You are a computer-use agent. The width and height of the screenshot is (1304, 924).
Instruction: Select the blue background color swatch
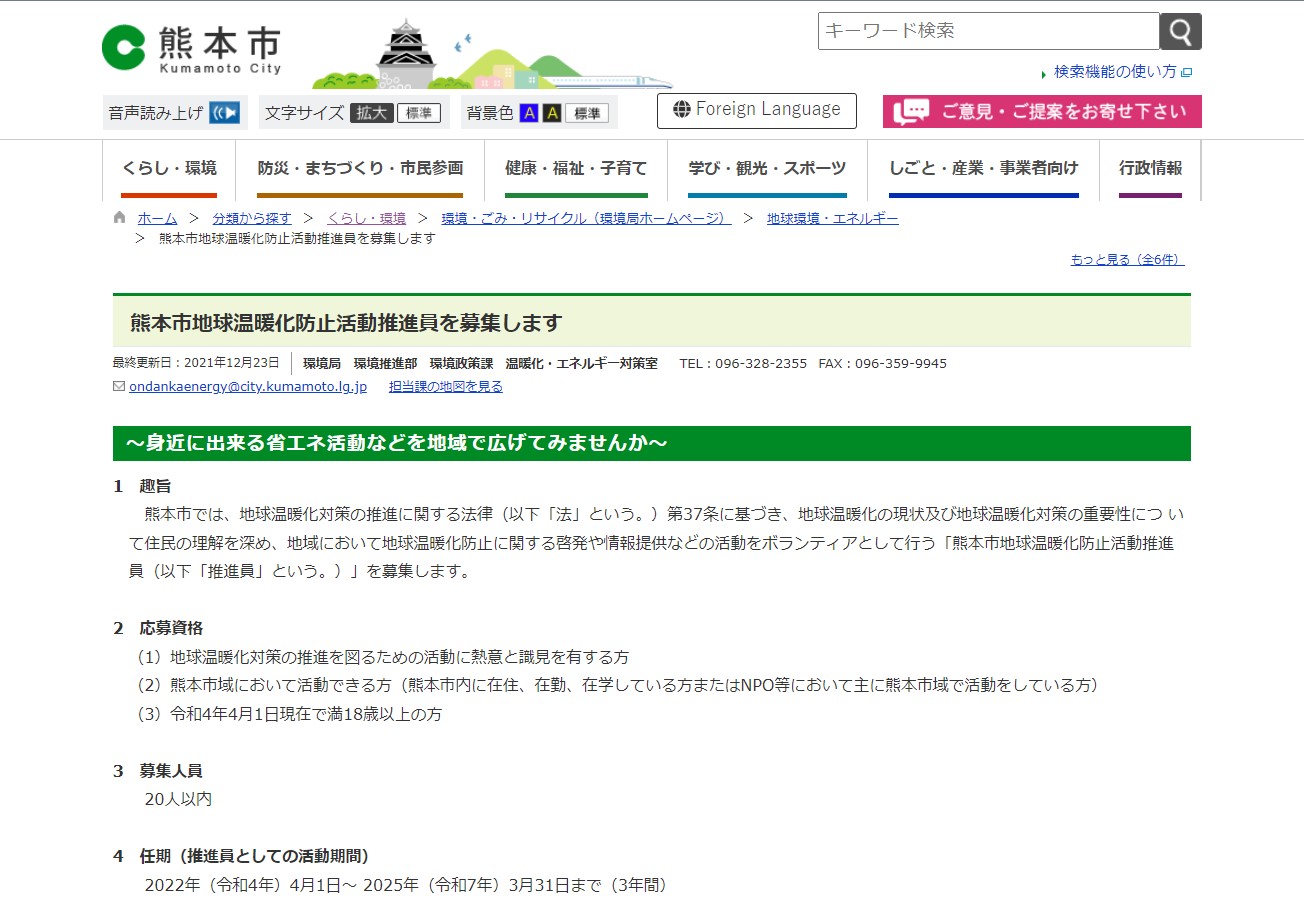530,113
